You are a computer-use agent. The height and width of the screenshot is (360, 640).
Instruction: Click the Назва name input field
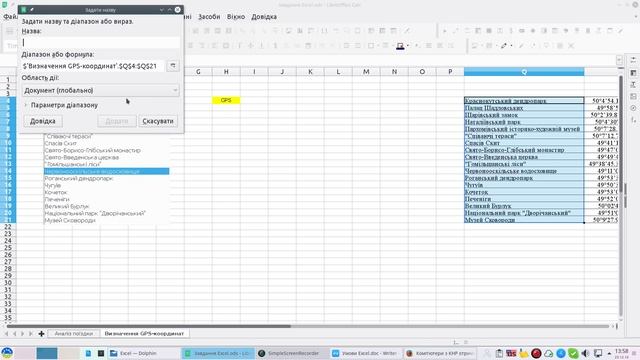(x=100, y=42)
